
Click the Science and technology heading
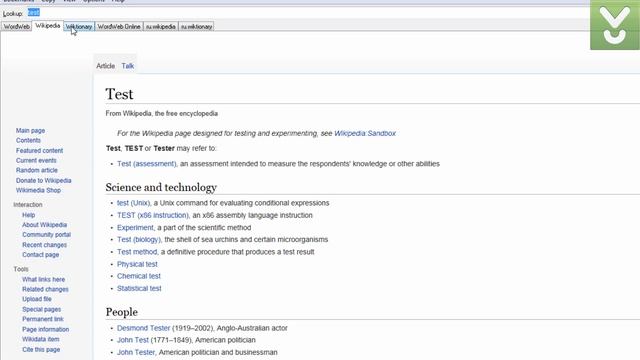click(x=161, y=187)
